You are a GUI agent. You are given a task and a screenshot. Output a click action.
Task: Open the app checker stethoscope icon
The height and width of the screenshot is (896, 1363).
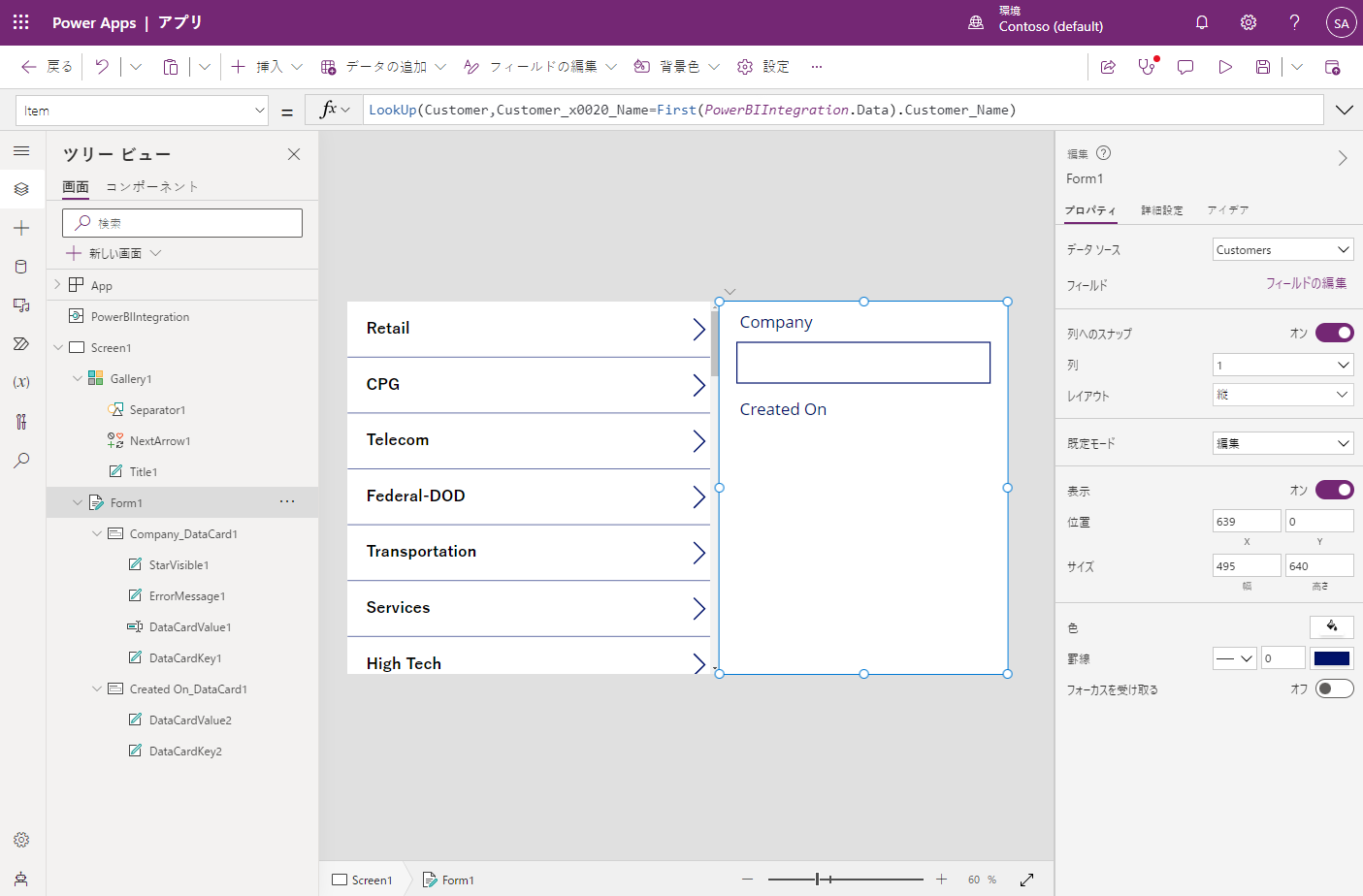pyautogui.click(x=1147, y=67)
